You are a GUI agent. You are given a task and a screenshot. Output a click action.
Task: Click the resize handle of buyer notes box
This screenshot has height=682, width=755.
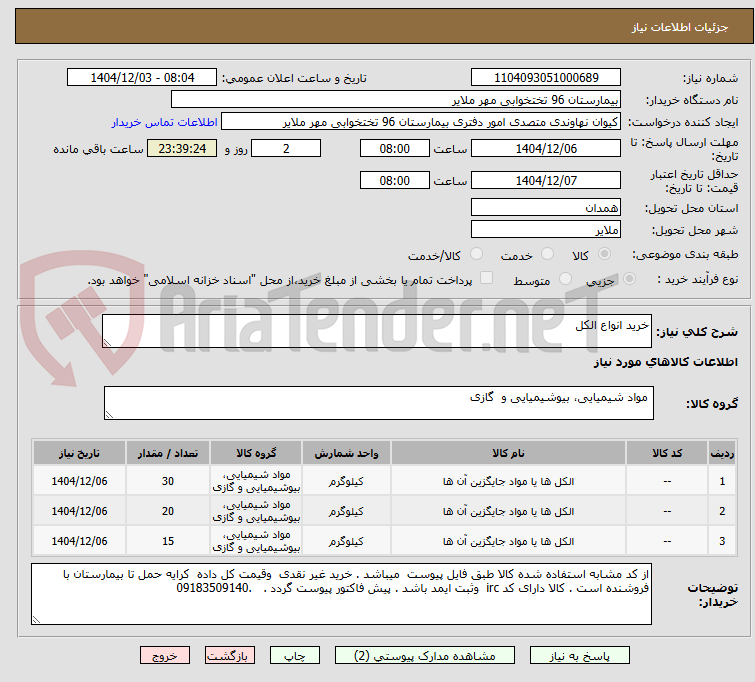click(x=37, y=620)
